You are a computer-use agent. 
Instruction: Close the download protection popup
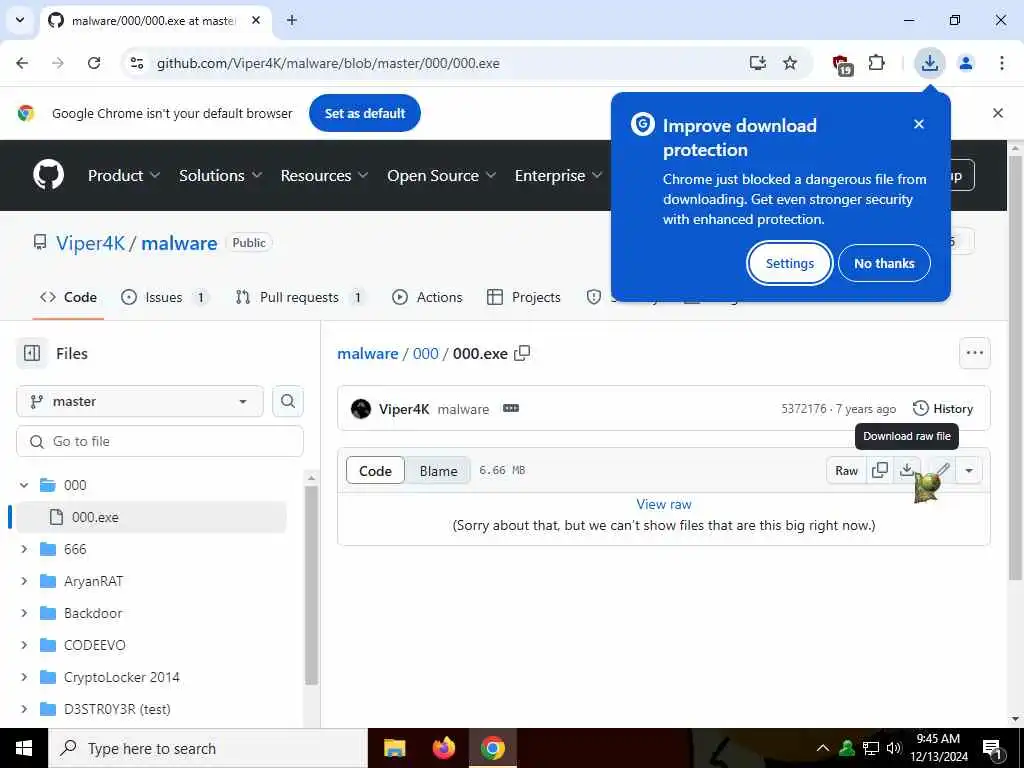point(919,124)
